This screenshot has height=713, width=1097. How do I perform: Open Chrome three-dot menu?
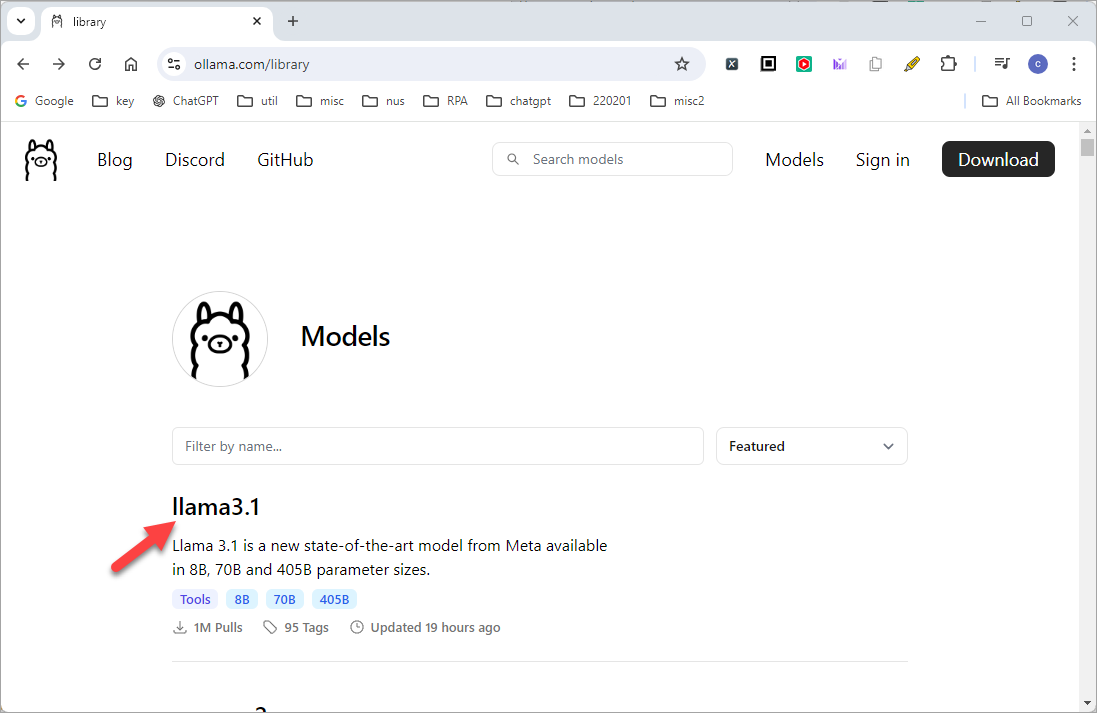point(1073,64)
